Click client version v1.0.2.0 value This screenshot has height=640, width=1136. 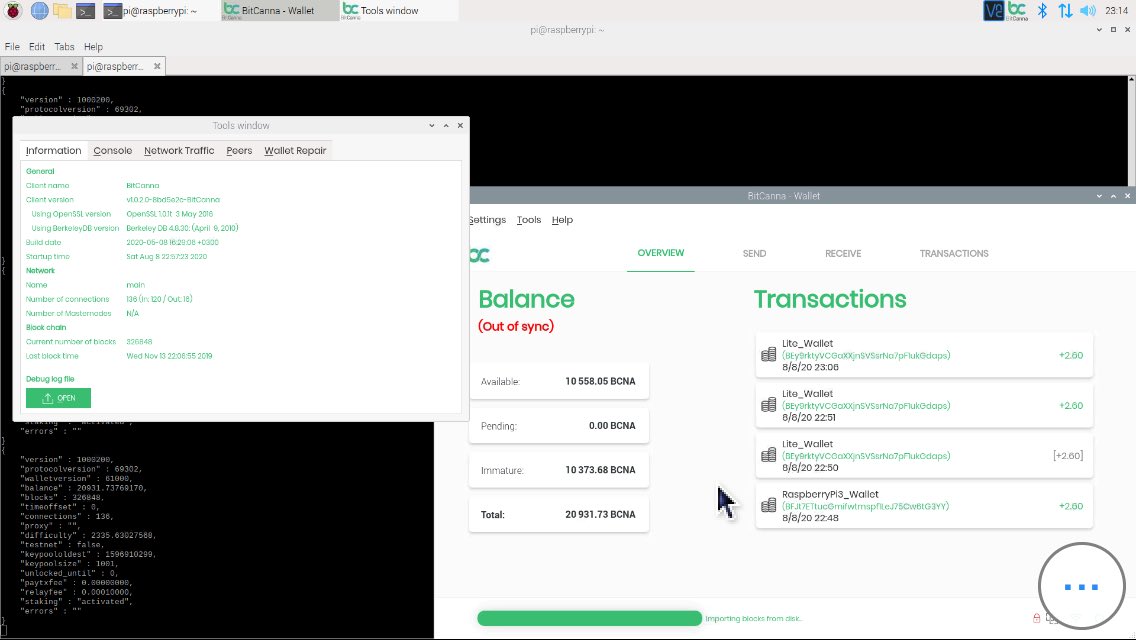point(173,200)
